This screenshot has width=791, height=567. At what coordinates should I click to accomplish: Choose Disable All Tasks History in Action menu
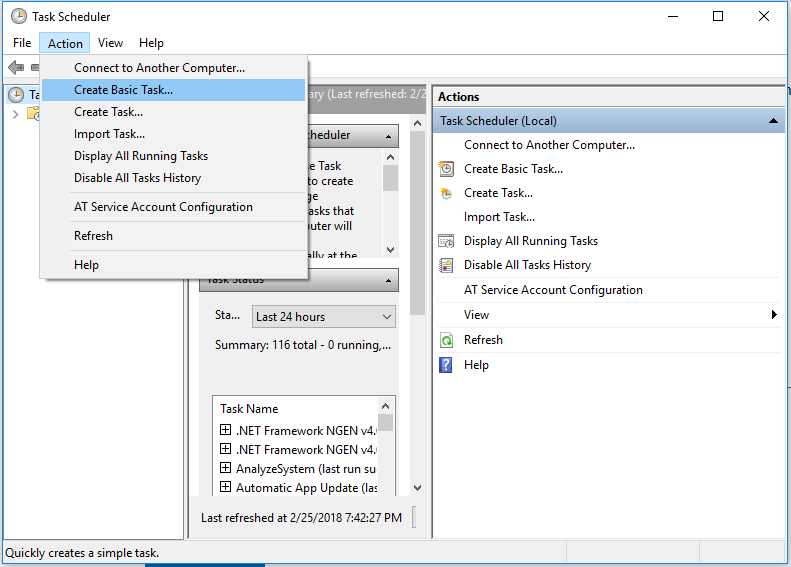click(174, 178)
